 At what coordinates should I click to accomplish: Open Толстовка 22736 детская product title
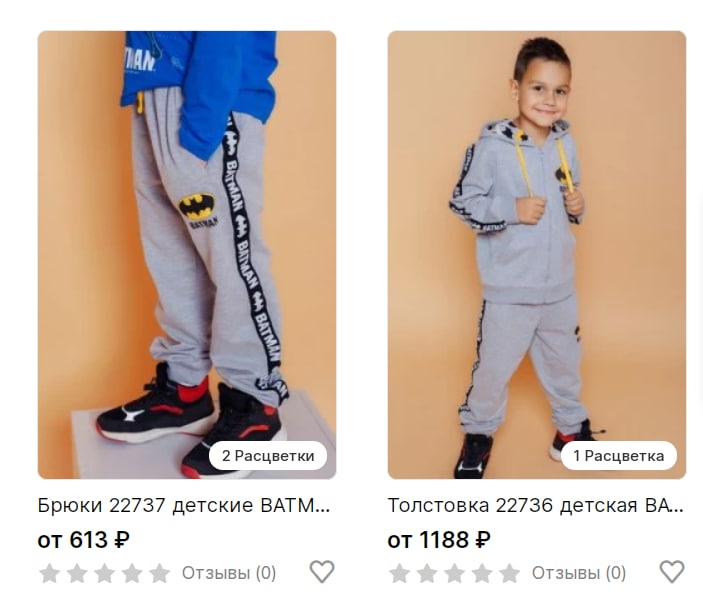click(535, 505)
